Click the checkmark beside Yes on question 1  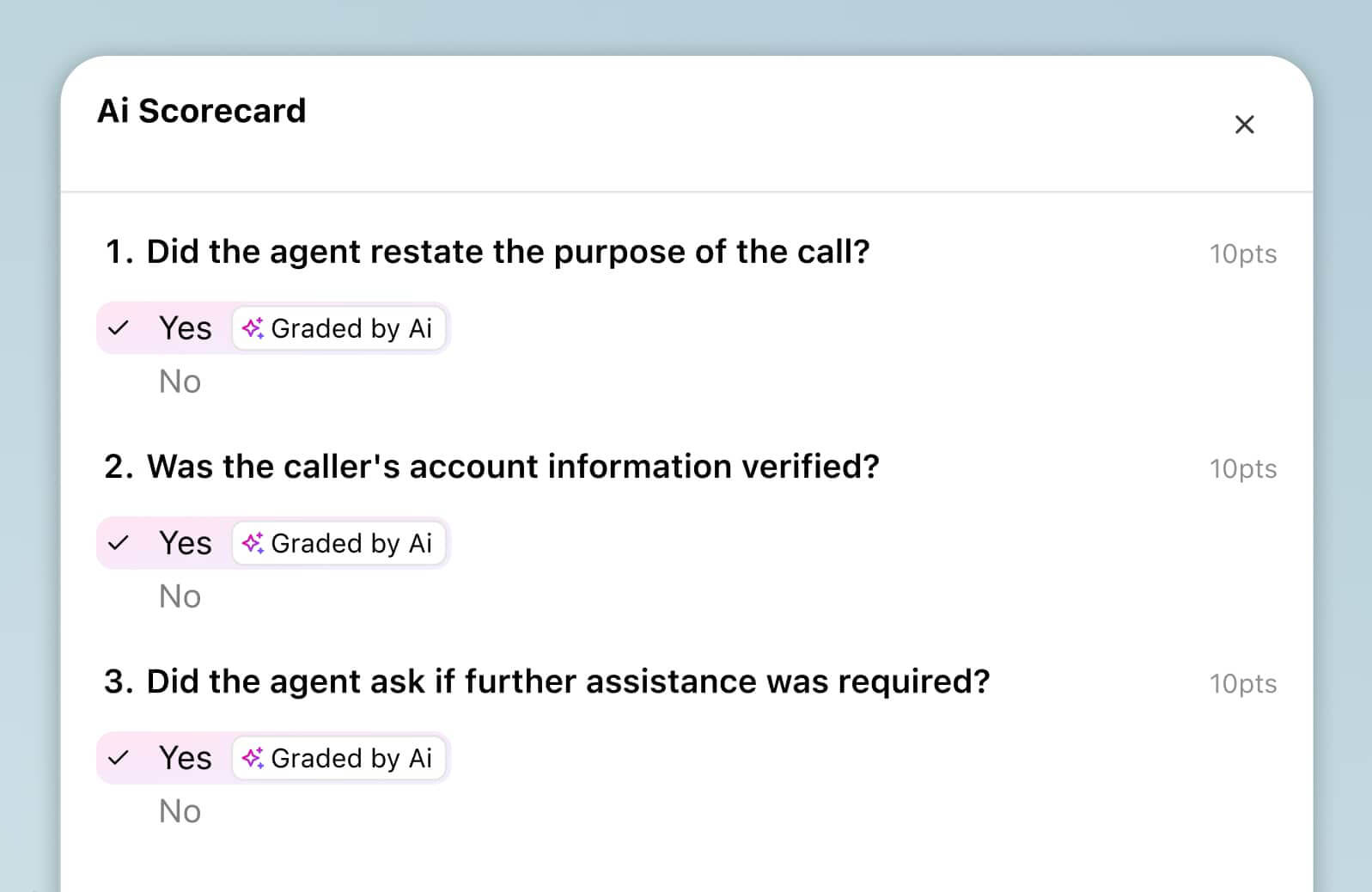[120, 328]
